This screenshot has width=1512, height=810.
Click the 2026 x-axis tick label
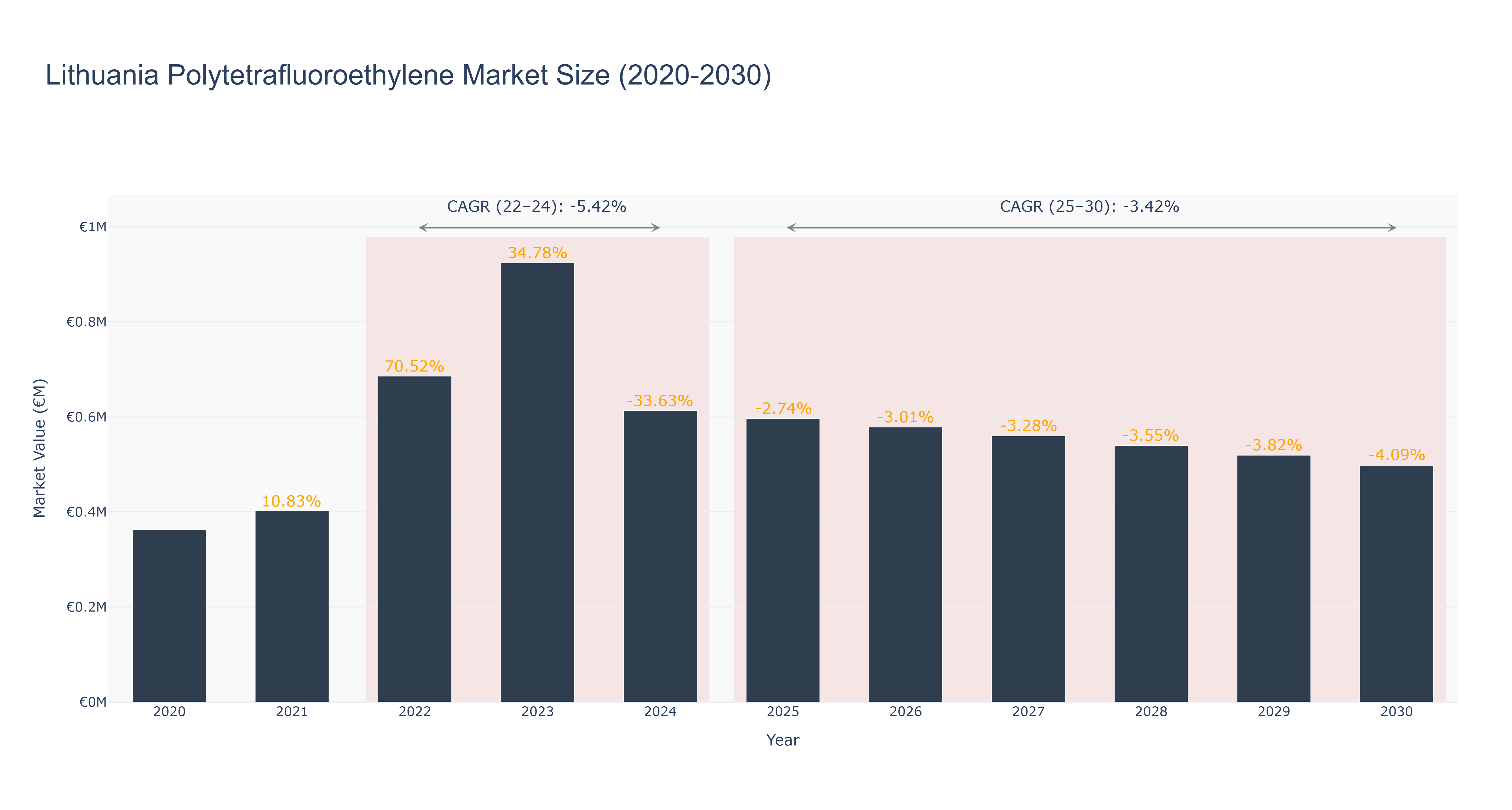click(x=905, y=712)
